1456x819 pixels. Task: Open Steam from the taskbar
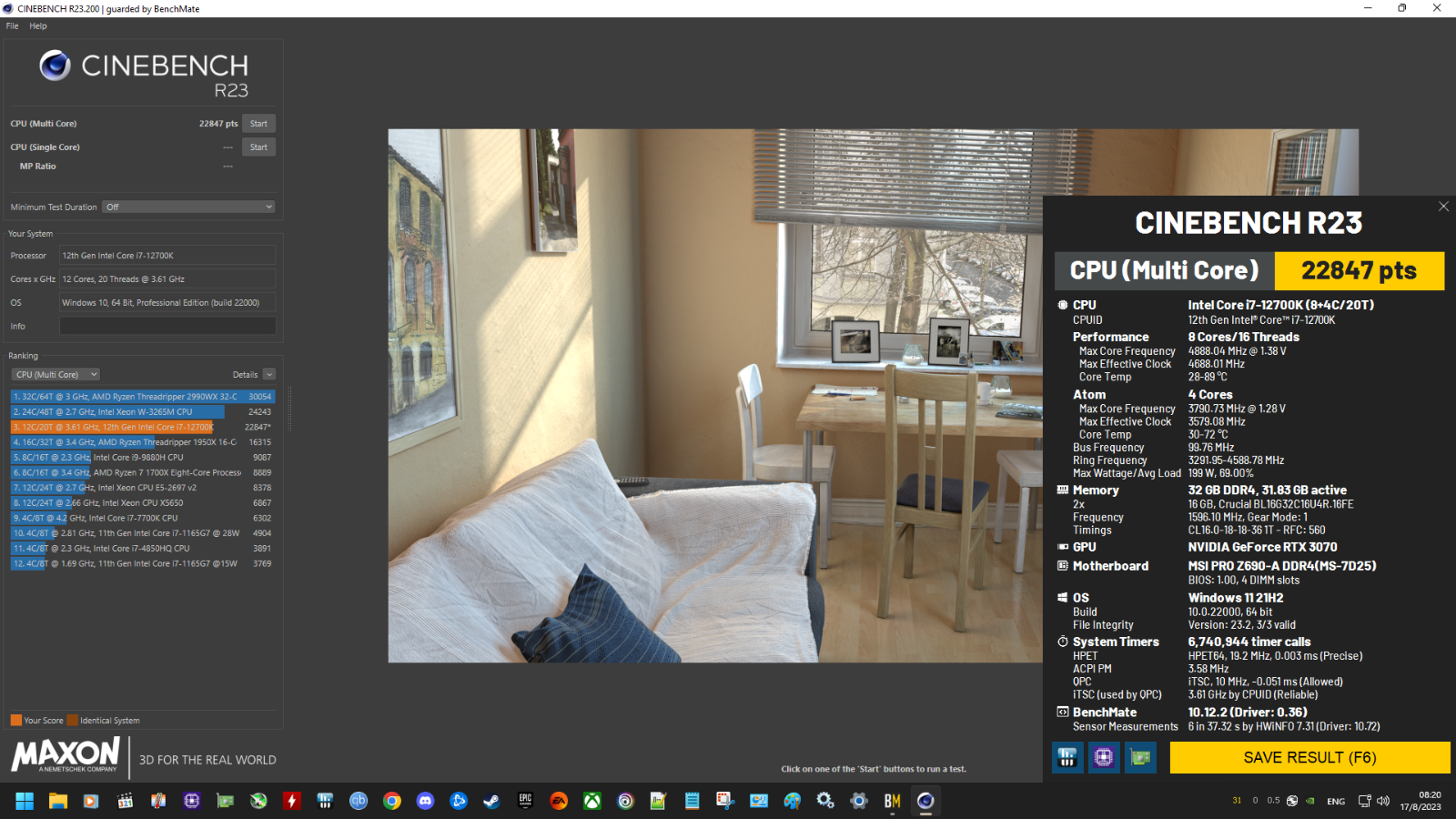(x=491, y=801)
